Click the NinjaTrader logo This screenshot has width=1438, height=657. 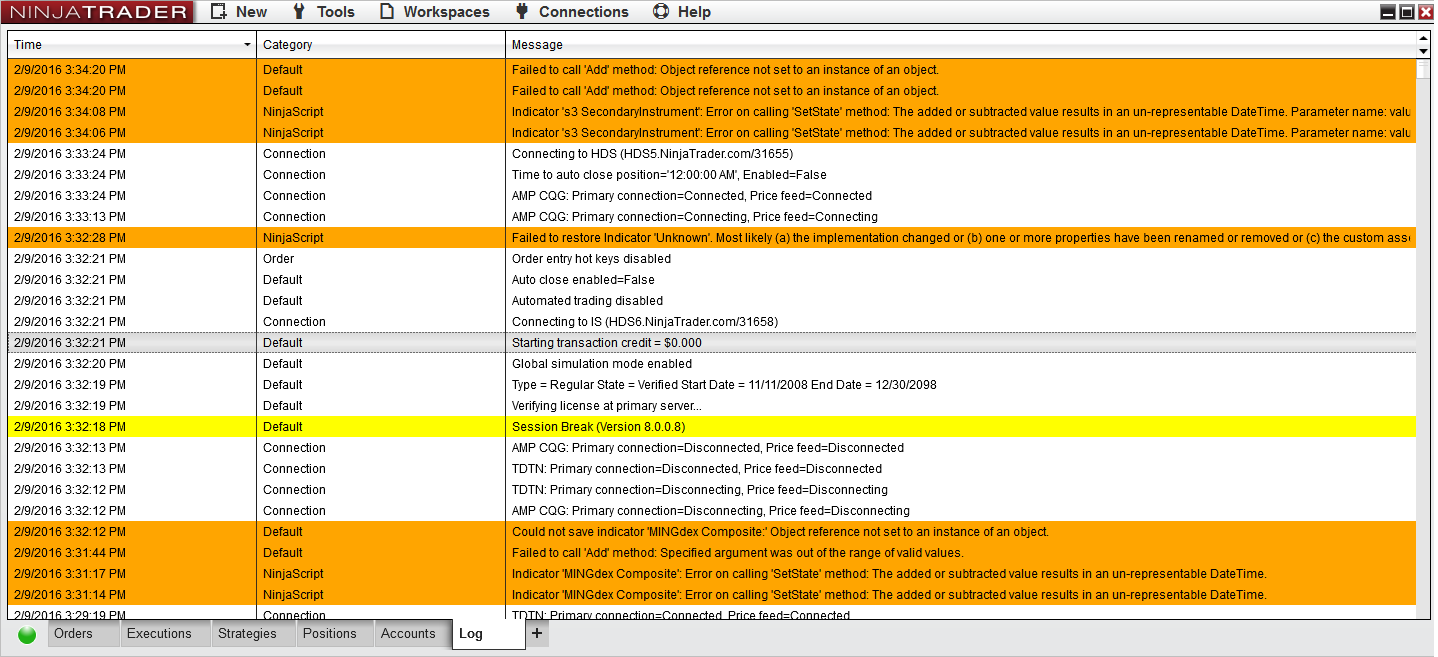(97, 12)
